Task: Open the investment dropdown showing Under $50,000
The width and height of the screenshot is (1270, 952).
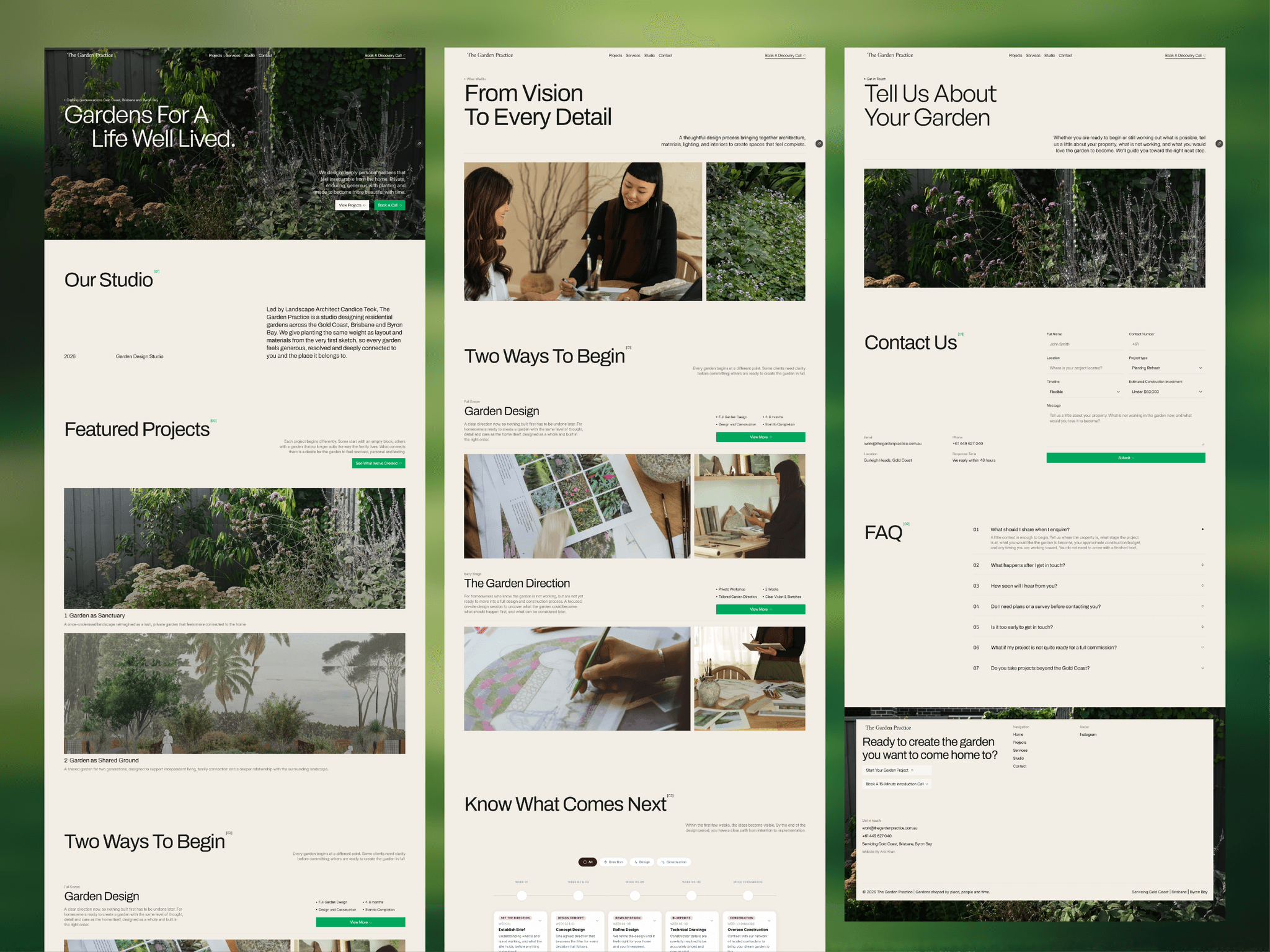Action: 1166,392
